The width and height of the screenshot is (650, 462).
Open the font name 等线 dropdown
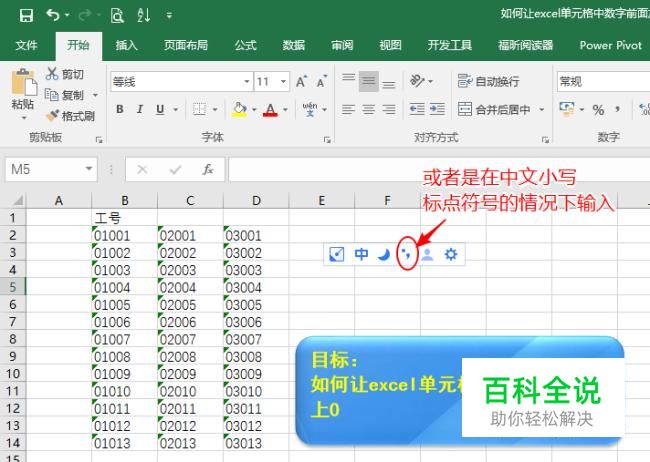(x=247, y=81)
